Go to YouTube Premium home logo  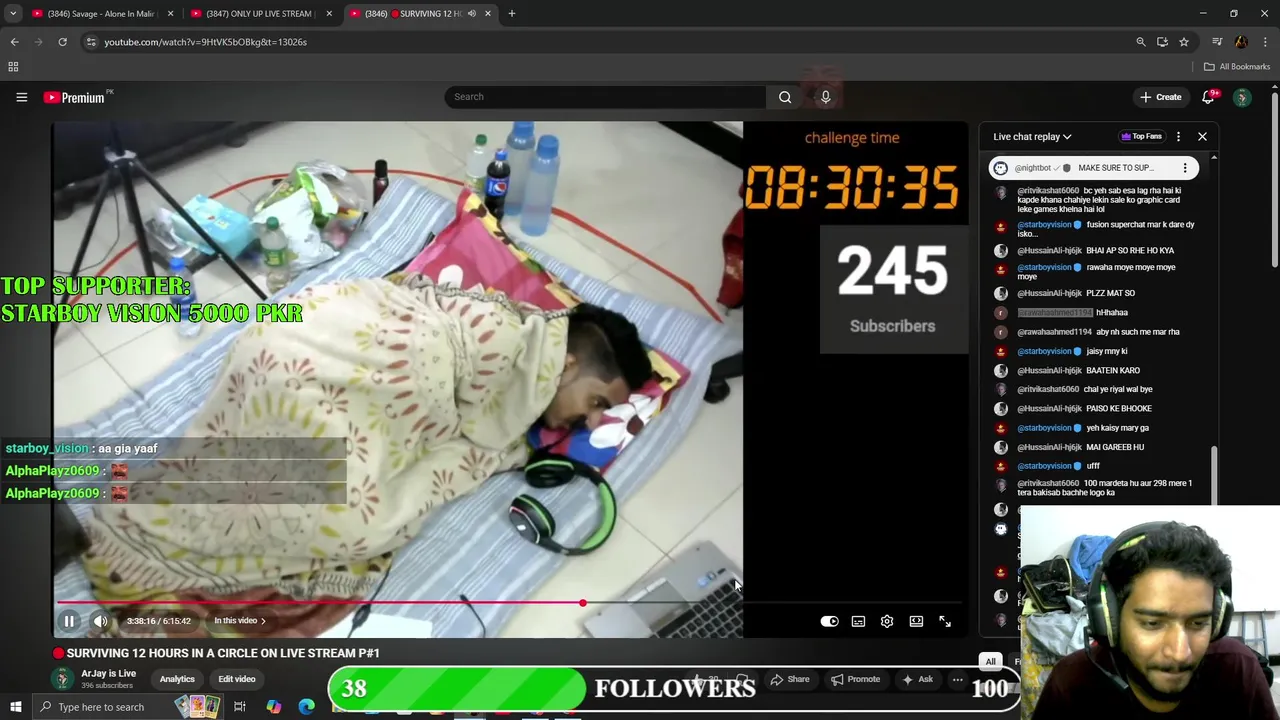click(75, 97)
